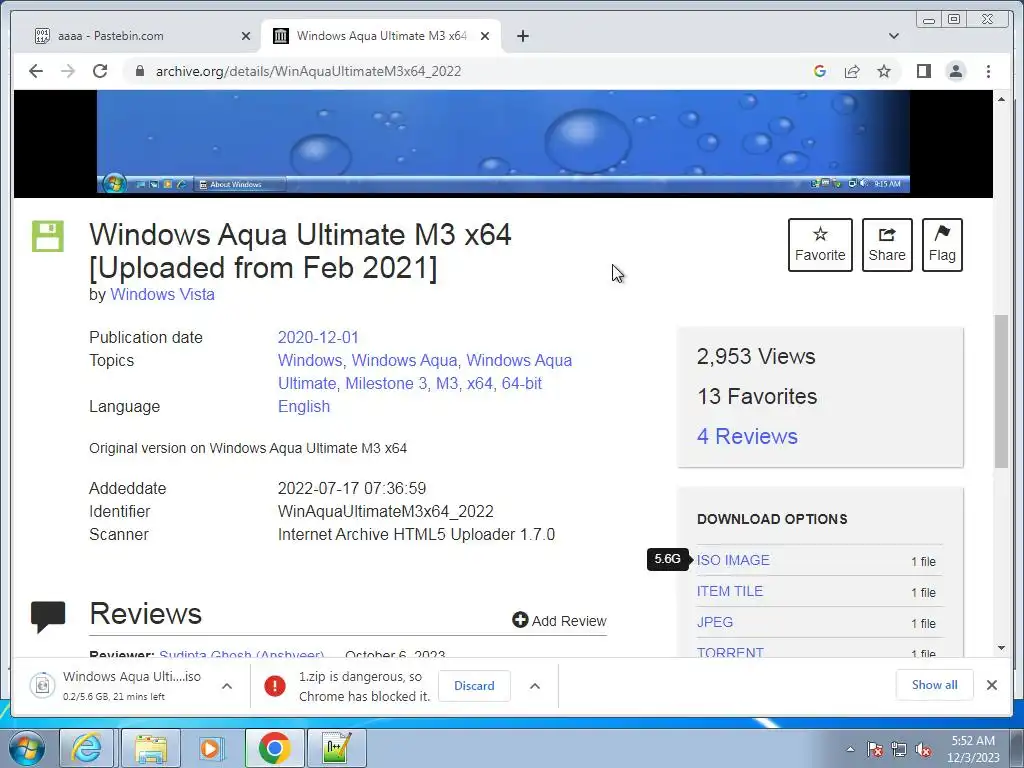
Task: Add item to favorites with Favorite button
Action: tap(820, 245)
